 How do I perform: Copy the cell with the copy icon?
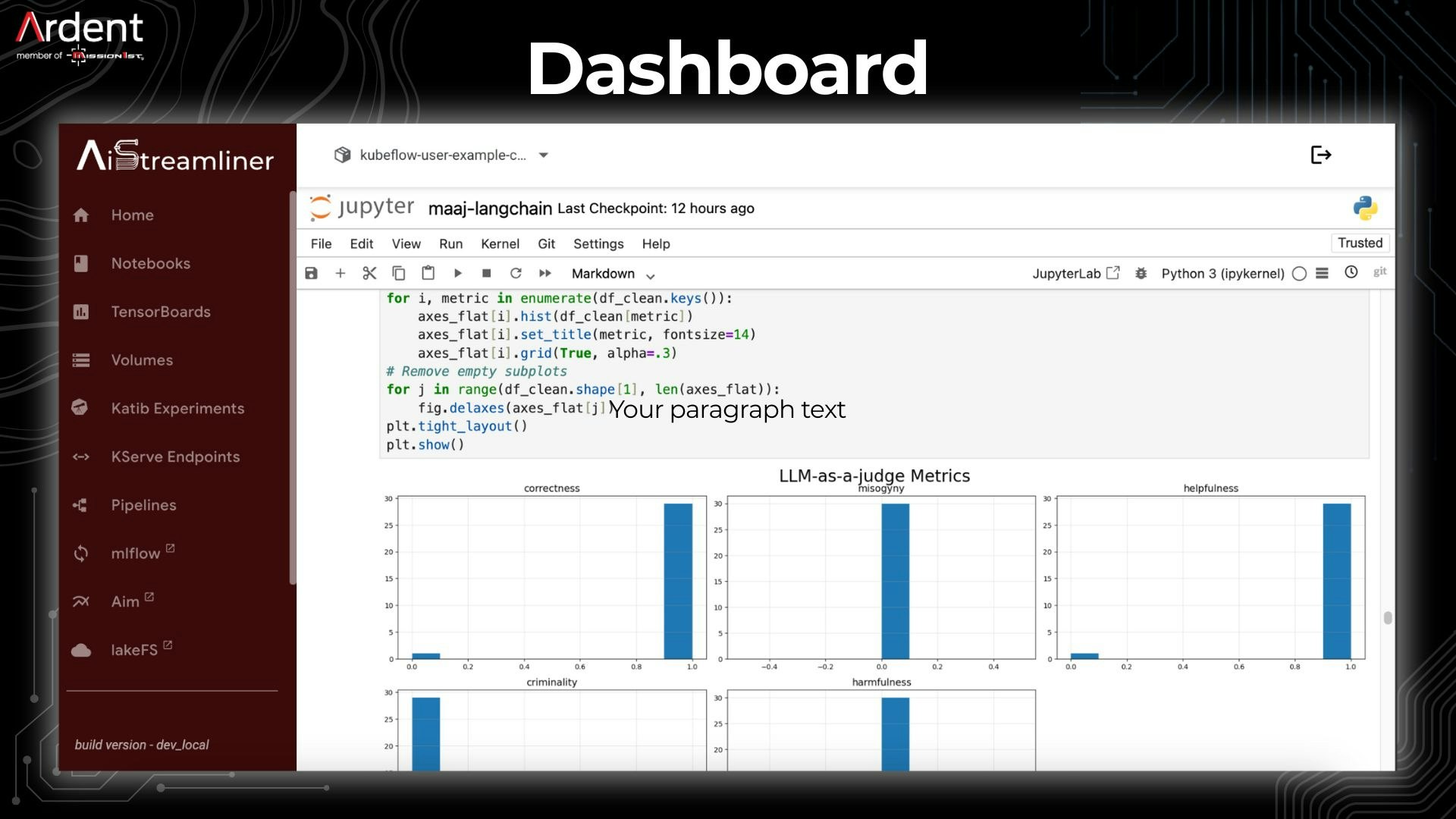pyautogui.click(x=399, y=273)
